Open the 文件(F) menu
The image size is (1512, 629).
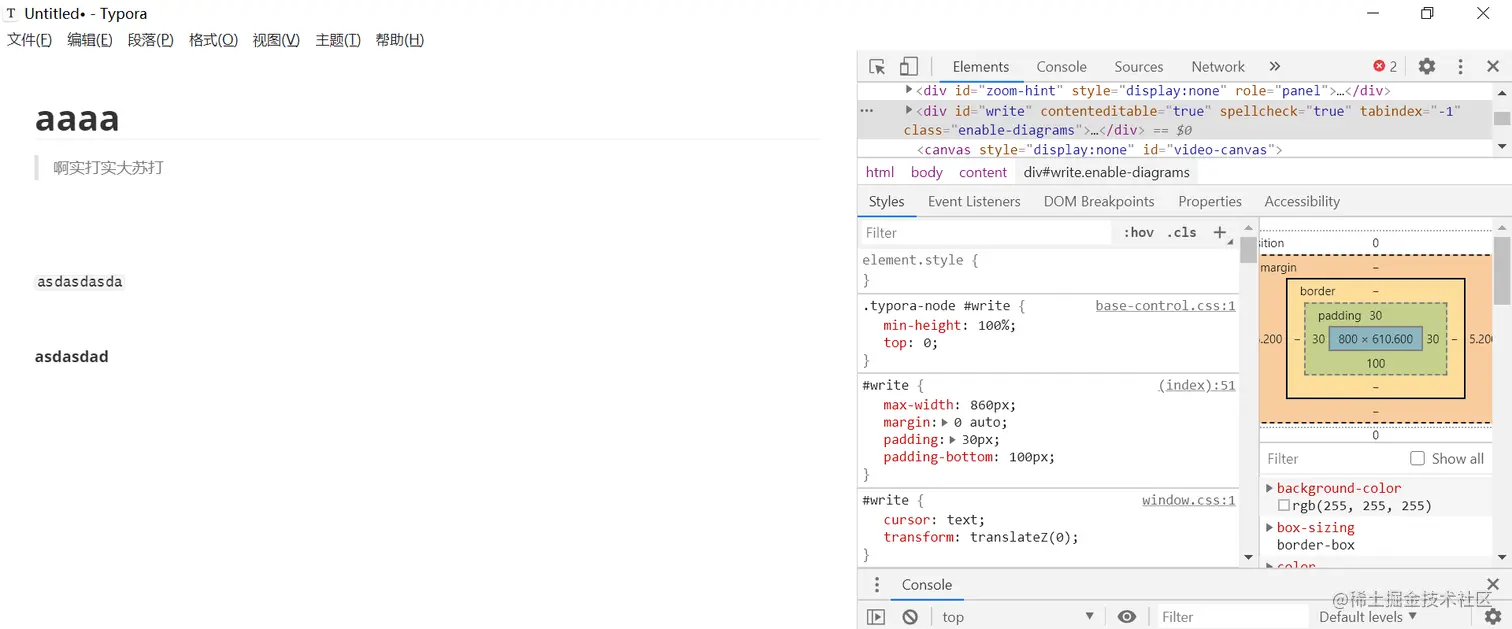[x=30, y=40]
